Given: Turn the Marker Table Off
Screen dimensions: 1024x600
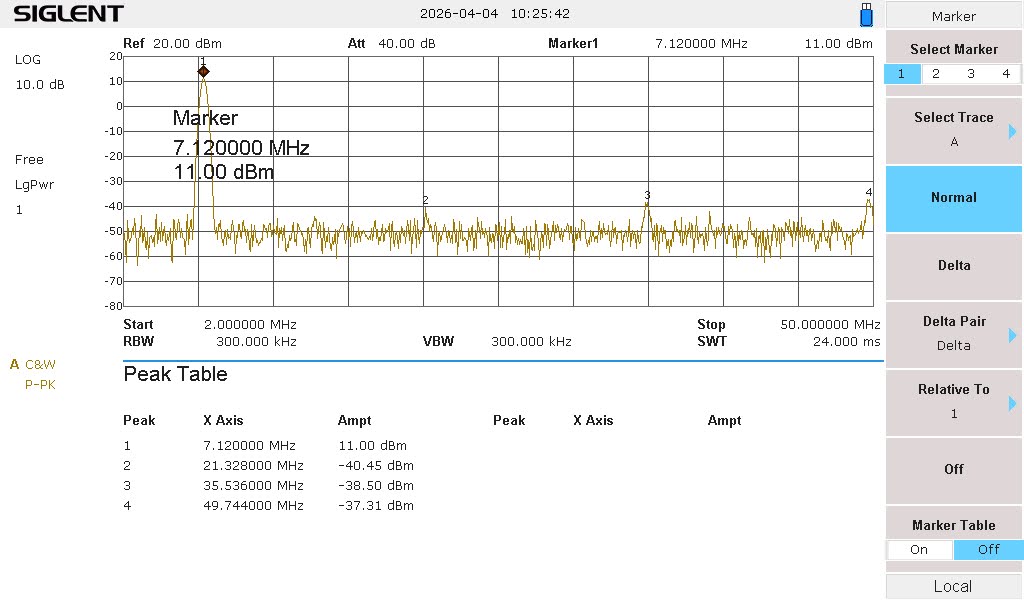Looking at the screenshot, I should coord(988,550).
